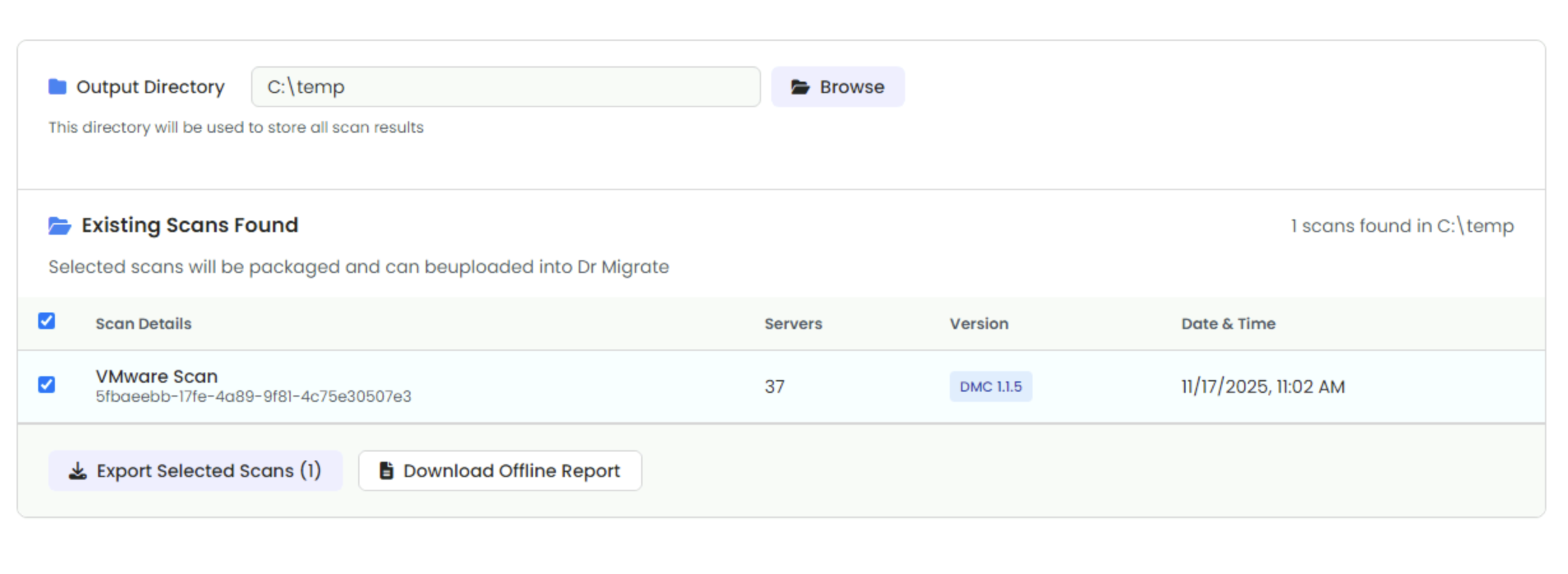1568x574 pixels.
Task: Click the Existing Scans Found folder icon
Action: point(59,226)
